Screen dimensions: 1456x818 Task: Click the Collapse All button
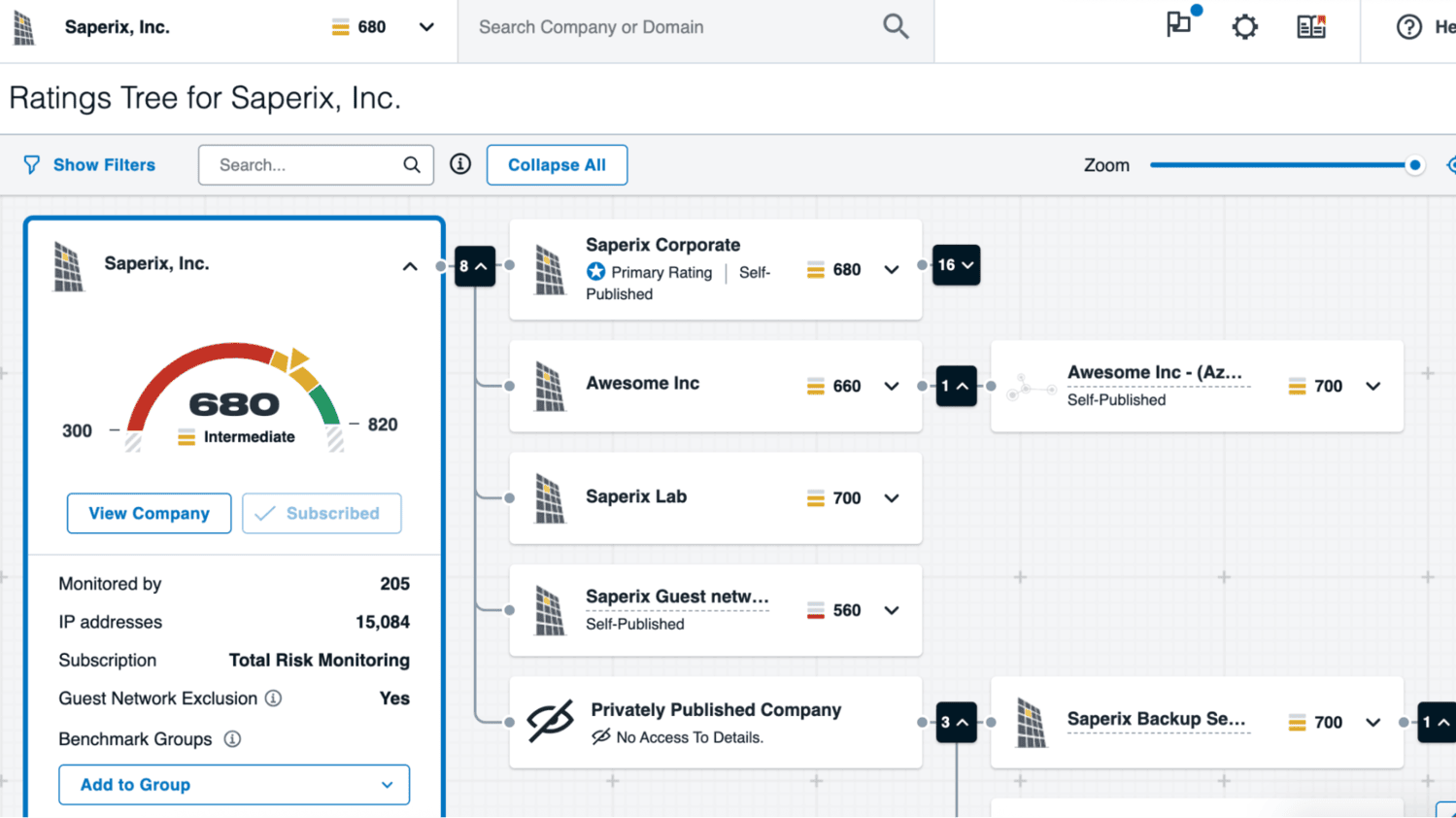coord(557,165)
